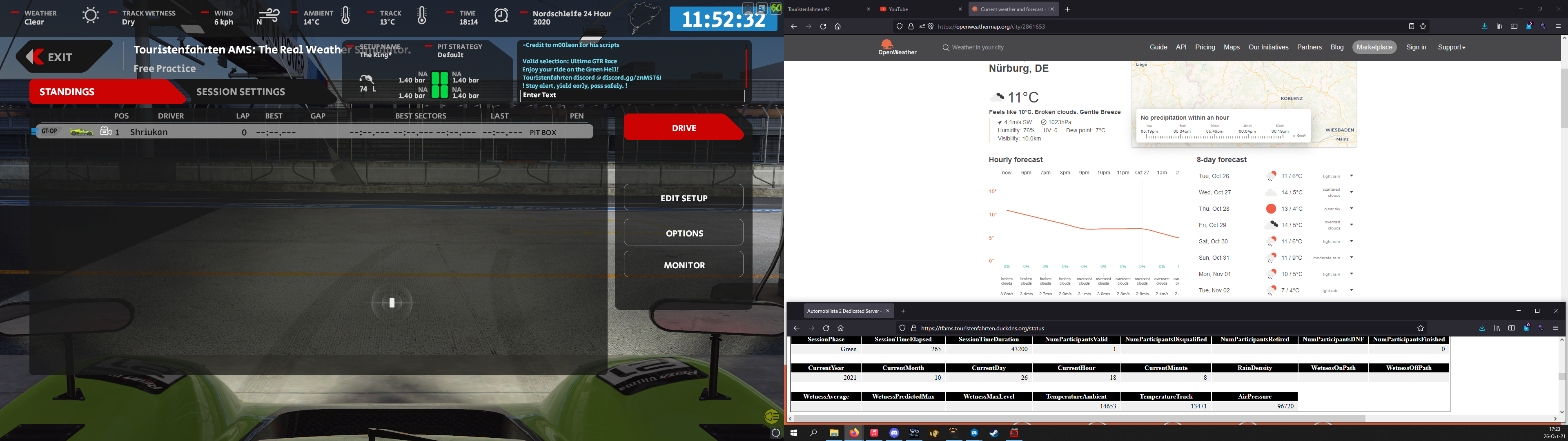
Task: Click the Enter Text chat field
Action: [632, 96]
